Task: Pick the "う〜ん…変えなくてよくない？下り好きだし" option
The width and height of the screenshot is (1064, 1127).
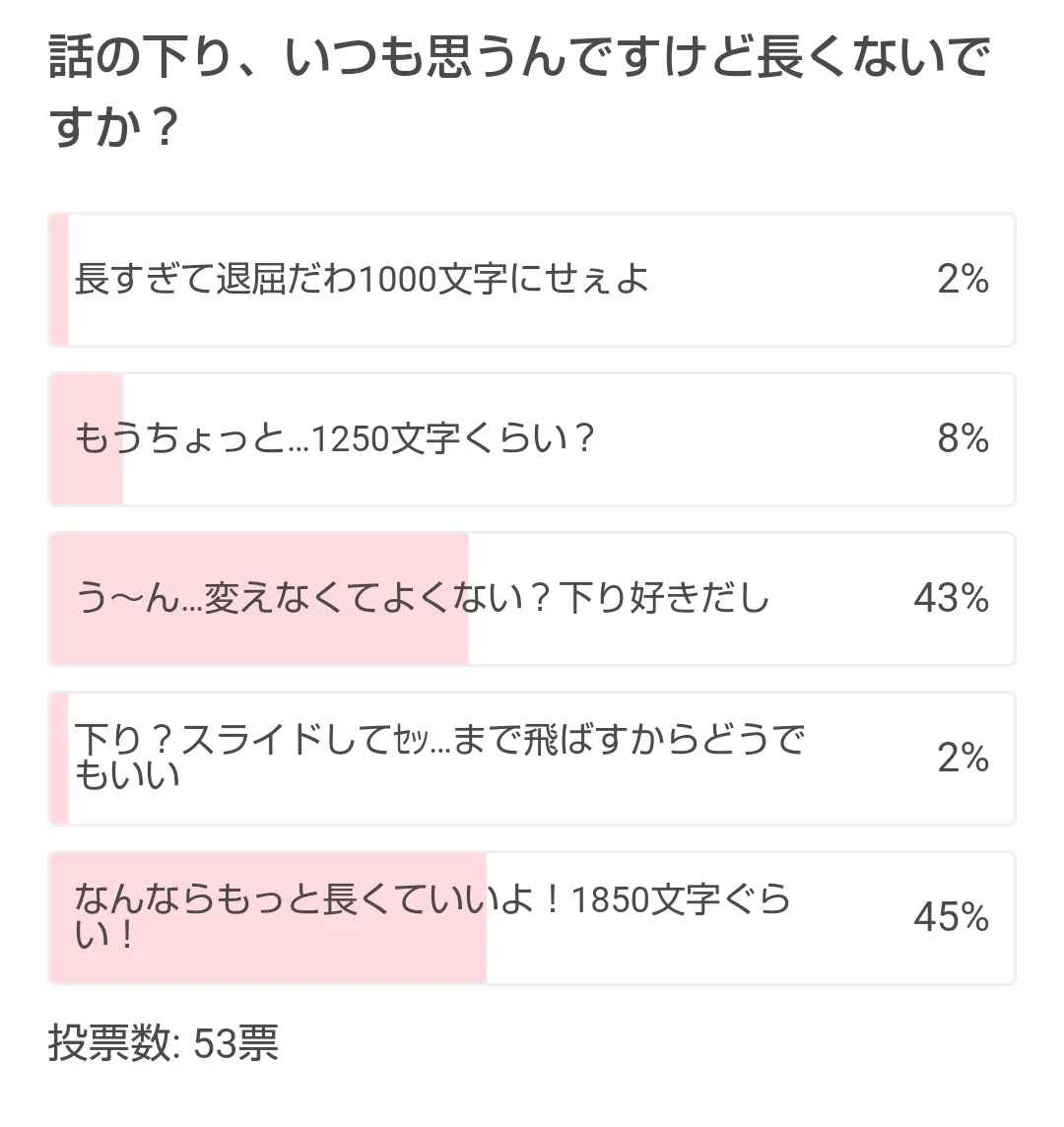Action: [x=422, y=599]
